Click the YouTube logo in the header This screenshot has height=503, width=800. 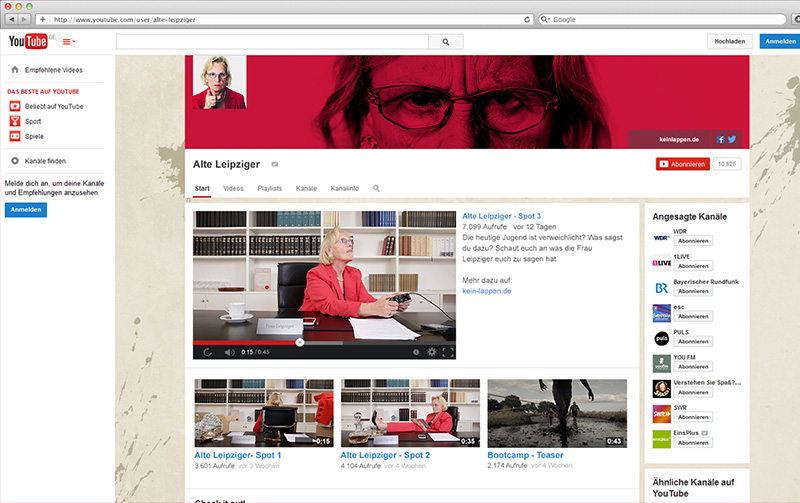click(x=27, y=41)
